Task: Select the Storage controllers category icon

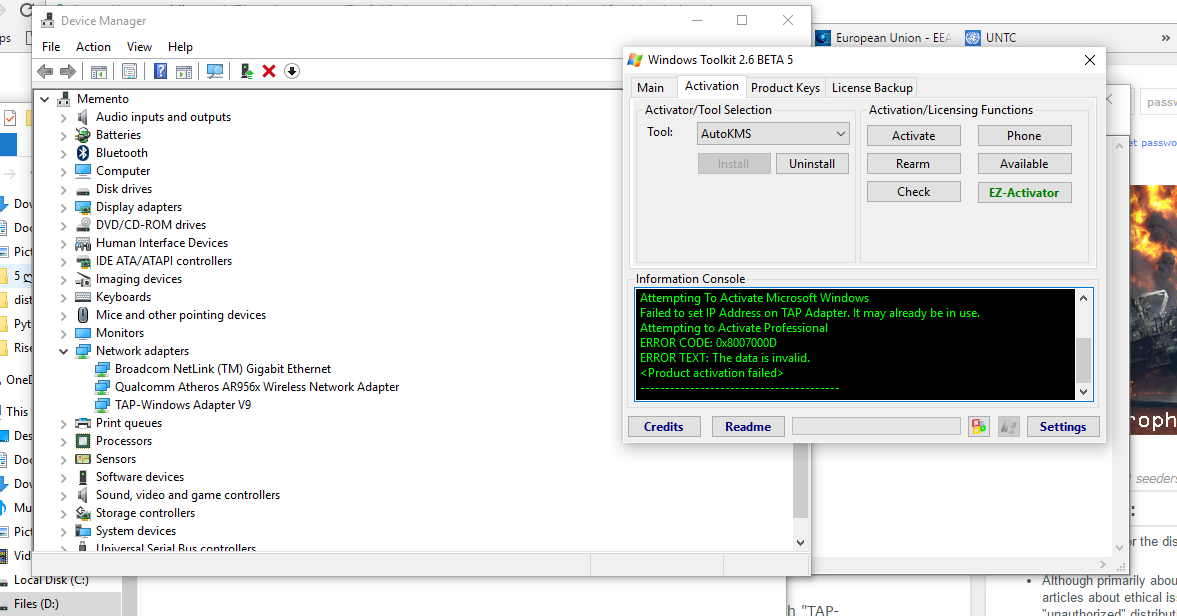Action: coord(83,513)
